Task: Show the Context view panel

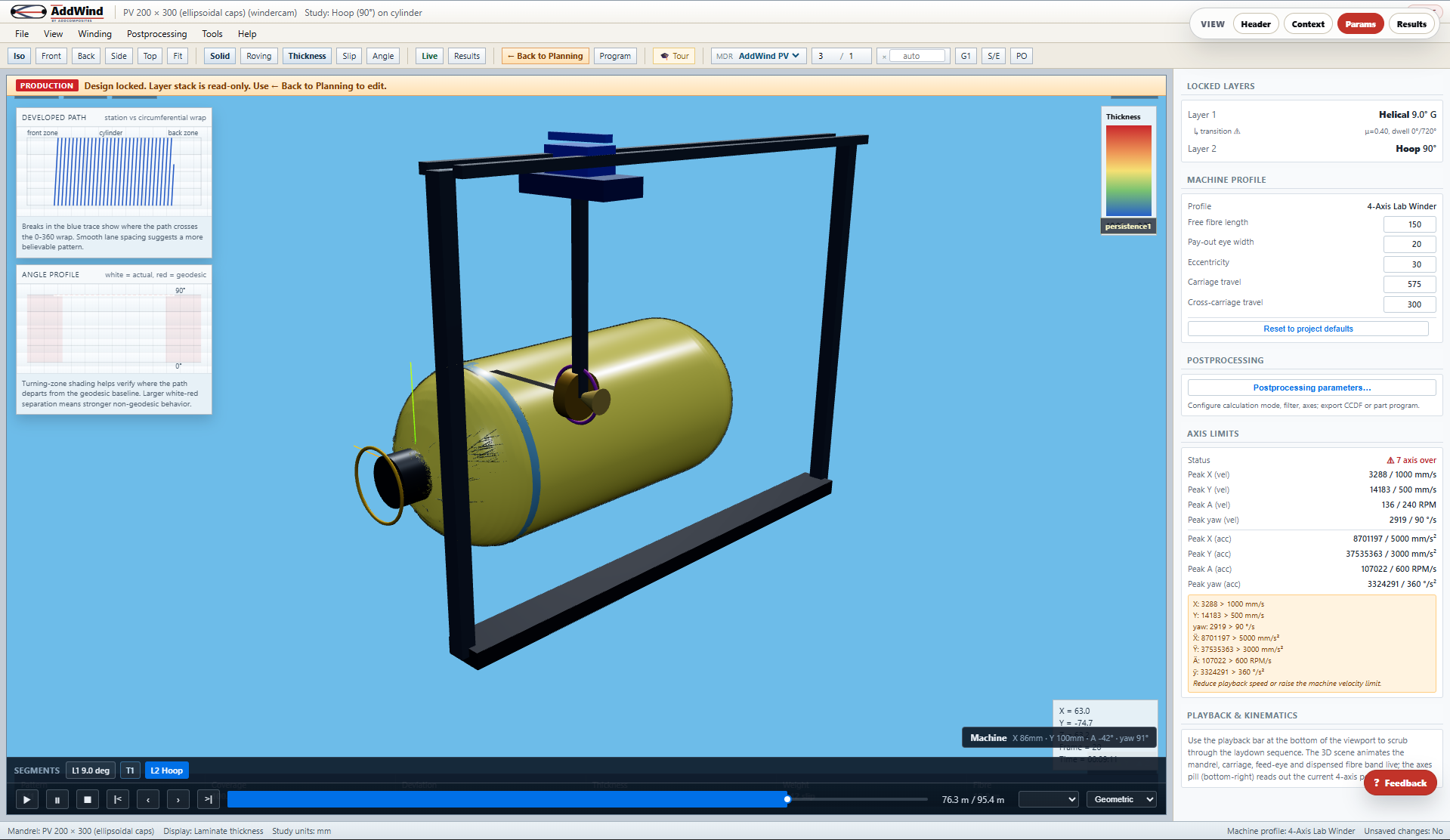Action: point(1308,24)
